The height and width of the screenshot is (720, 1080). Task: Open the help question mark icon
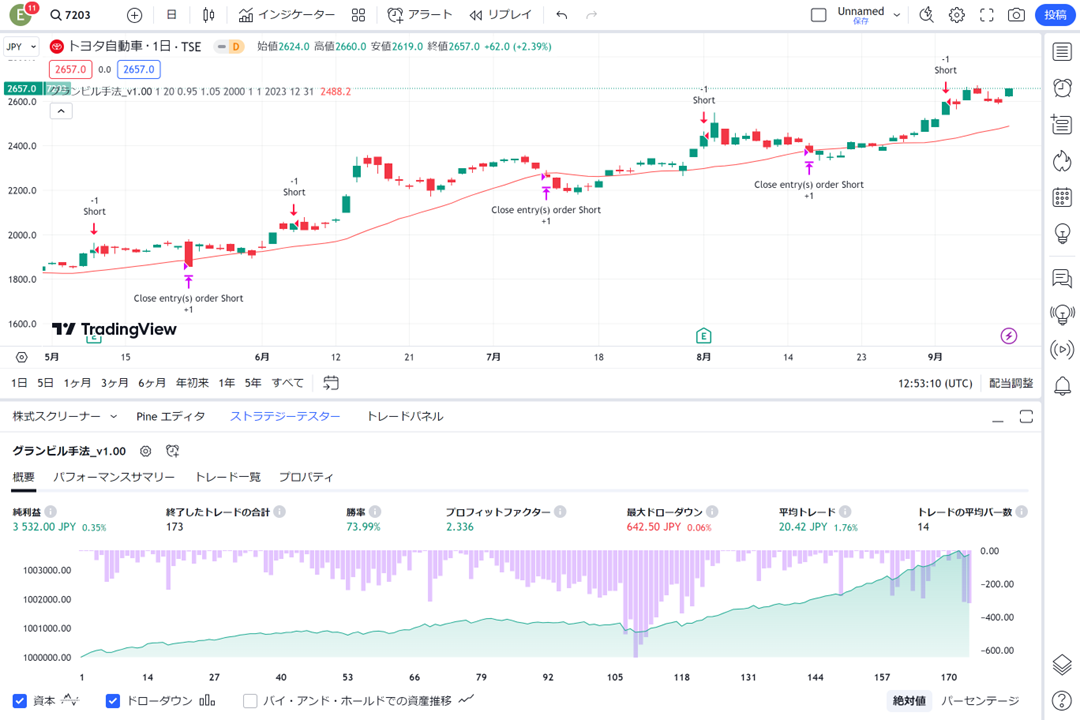coord(1062,701)
